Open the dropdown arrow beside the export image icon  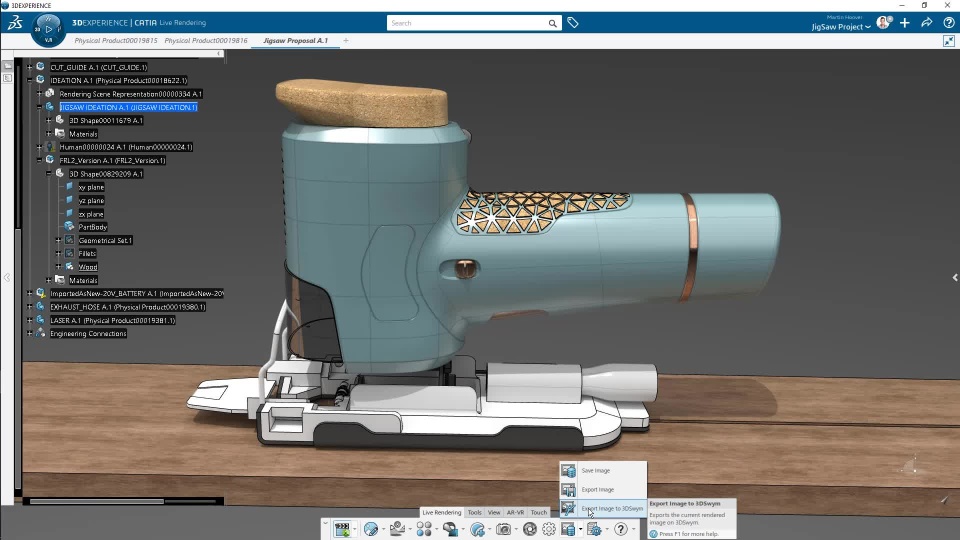tap(580, 530)
